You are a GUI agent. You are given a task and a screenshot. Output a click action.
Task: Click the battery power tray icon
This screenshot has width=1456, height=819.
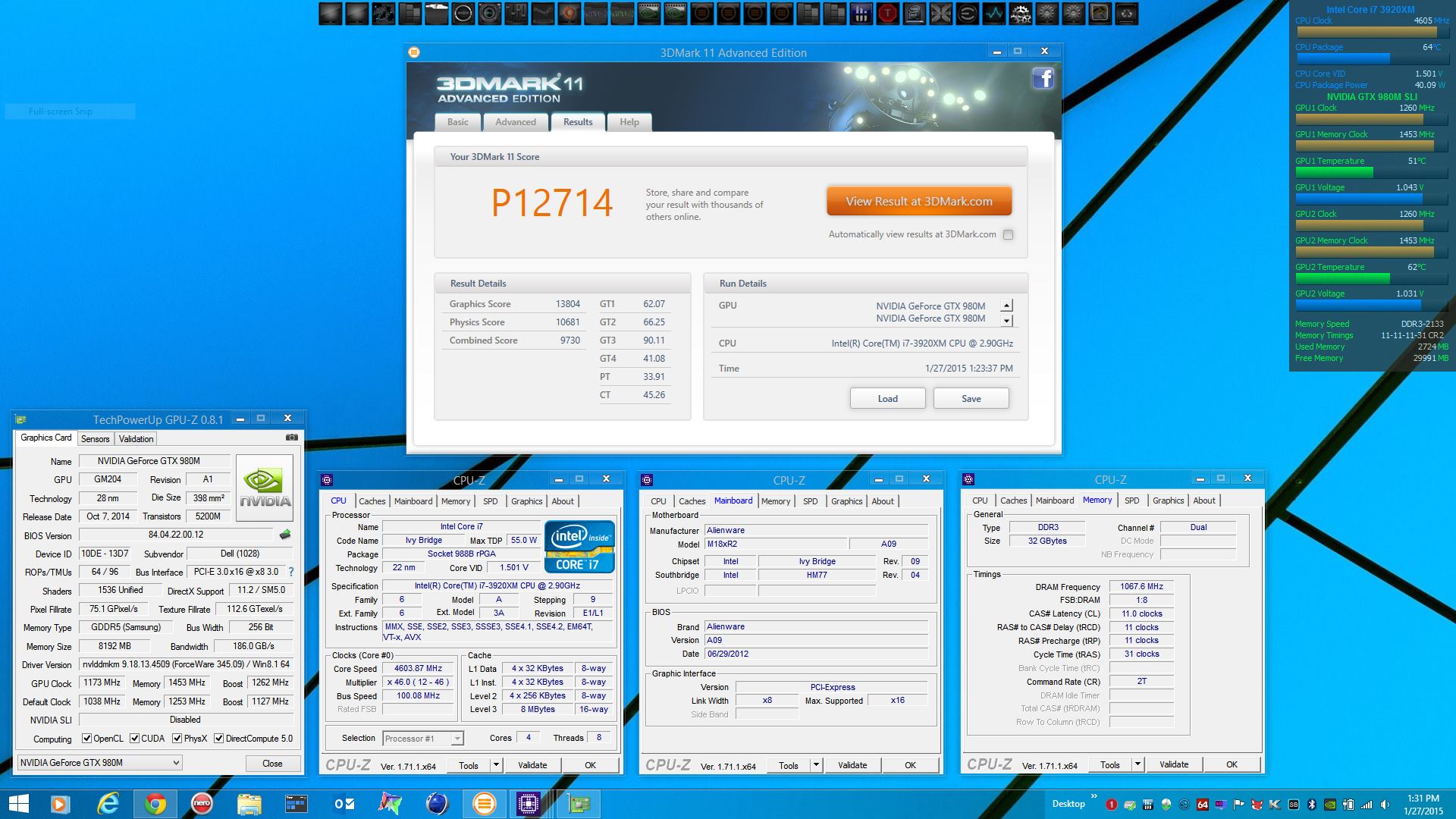[x=1348, y=805]
